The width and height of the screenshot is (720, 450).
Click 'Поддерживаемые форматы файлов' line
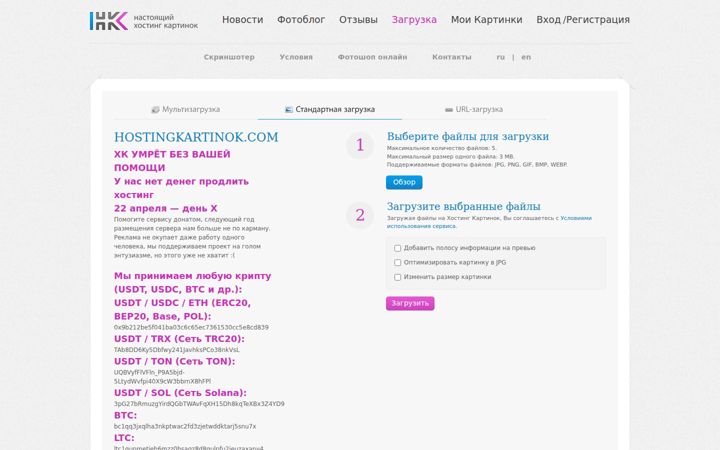(x=477, y=164)
